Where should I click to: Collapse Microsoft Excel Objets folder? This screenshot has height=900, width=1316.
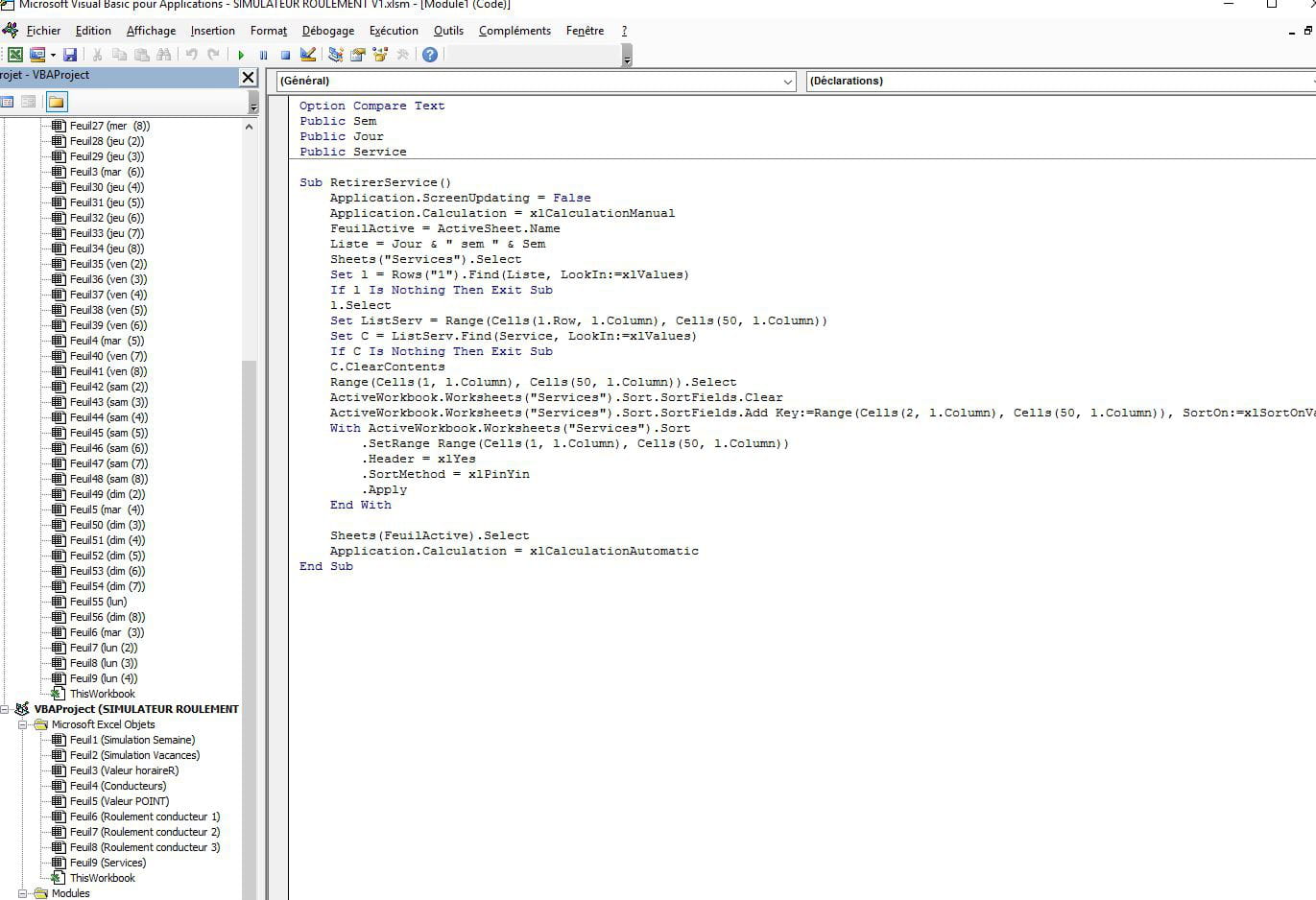(23, 724)
